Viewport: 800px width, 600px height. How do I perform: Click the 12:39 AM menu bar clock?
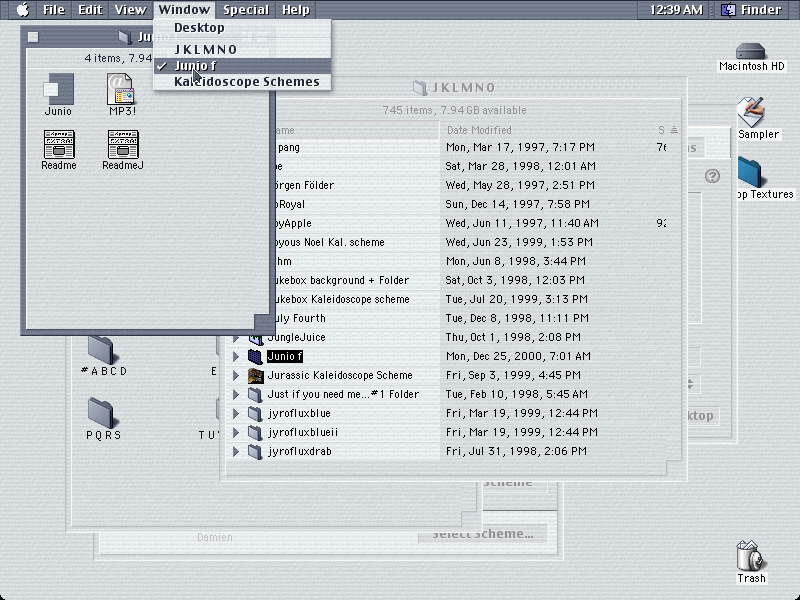pyautogui.click(x=676, y=10)
